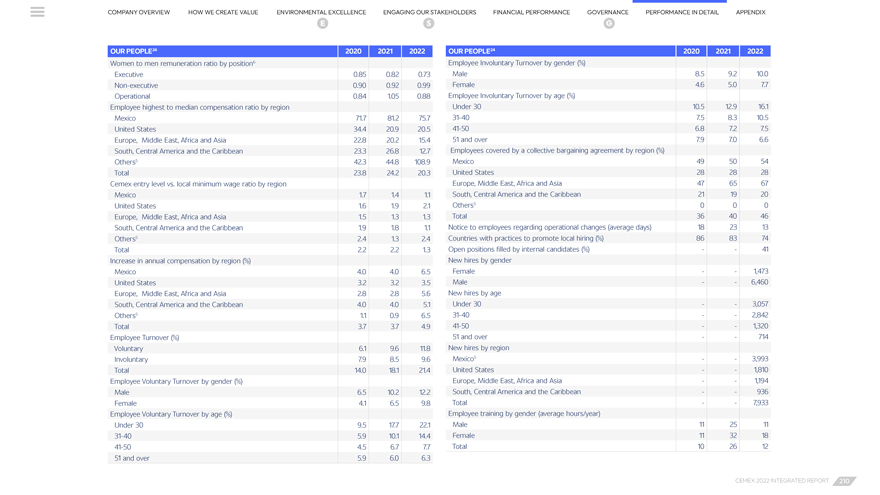Click the 7,933 total new hires value
This screenshot has height=495, width=880.
(x=760, y=403)
